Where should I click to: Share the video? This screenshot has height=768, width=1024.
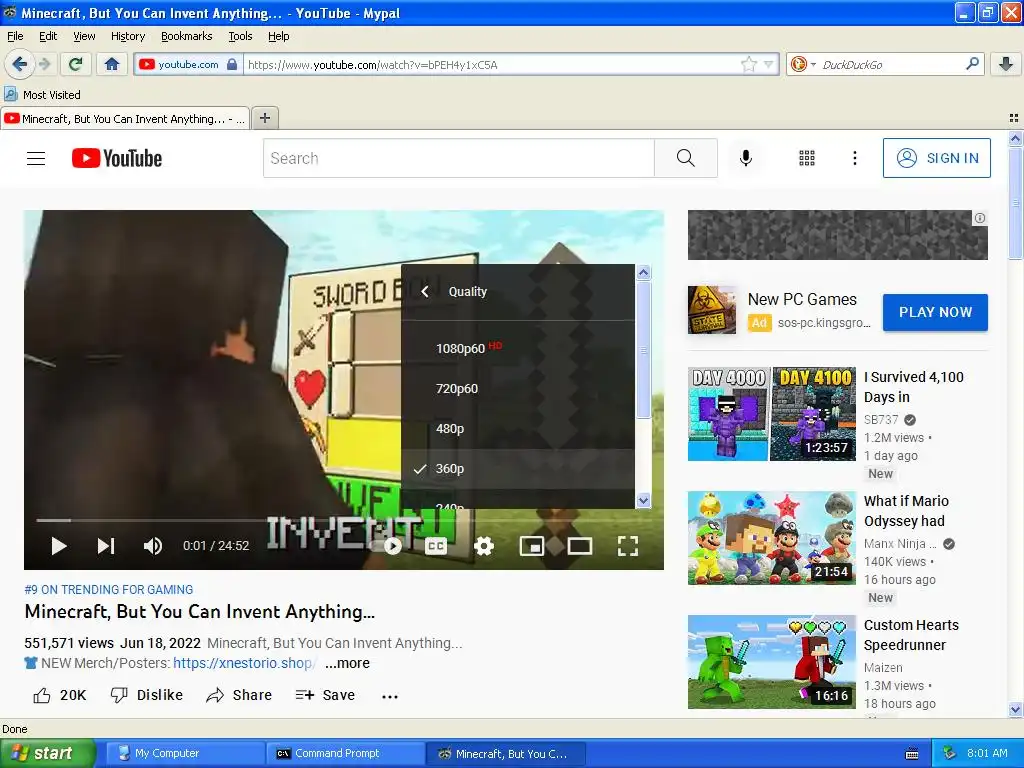click(239, 695)
